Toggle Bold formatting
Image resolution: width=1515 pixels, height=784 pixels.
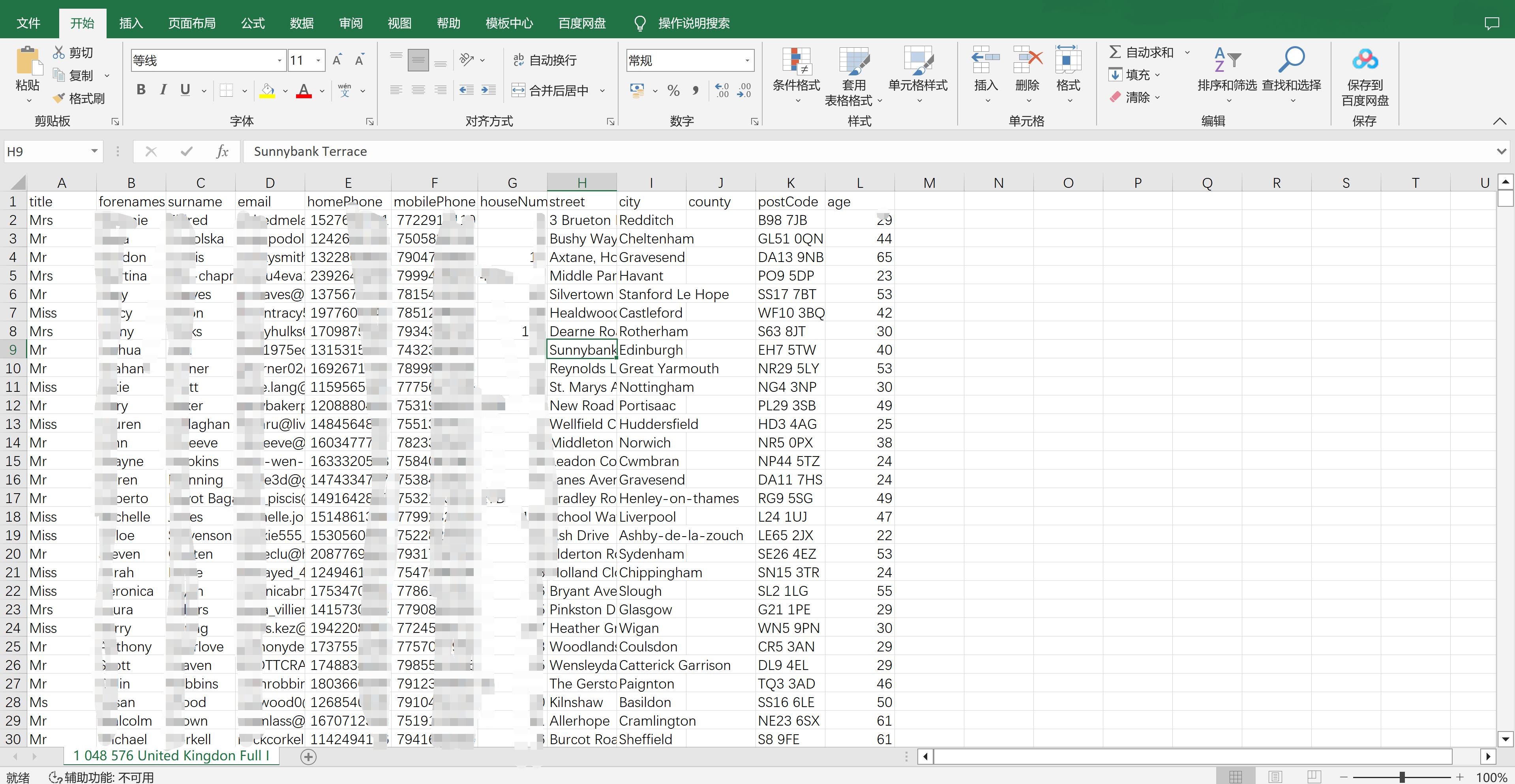(141, 90)
